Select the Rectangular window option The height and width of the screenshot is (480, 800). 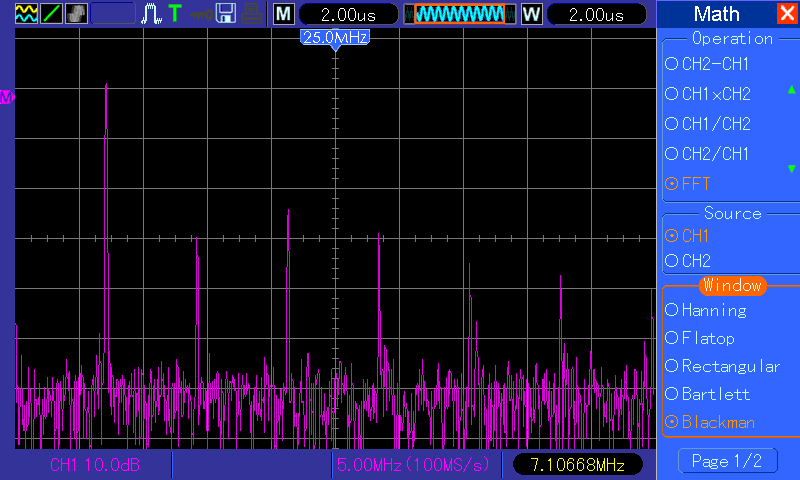pos(722,366)
